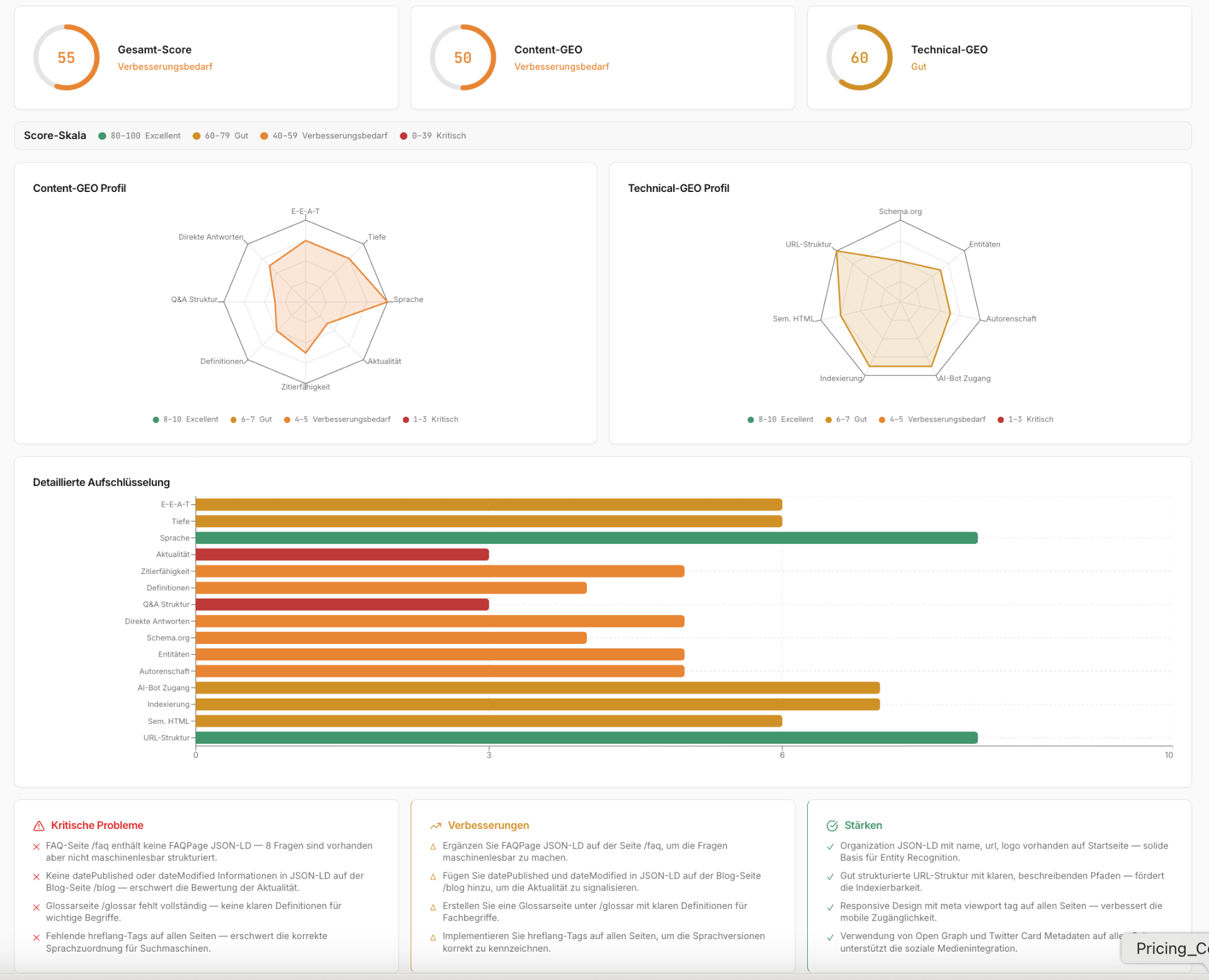1209x980 pixels.
Task: Click the dot for 60–79 Gut in Score-Skala
Action: (x=196, y=136)
